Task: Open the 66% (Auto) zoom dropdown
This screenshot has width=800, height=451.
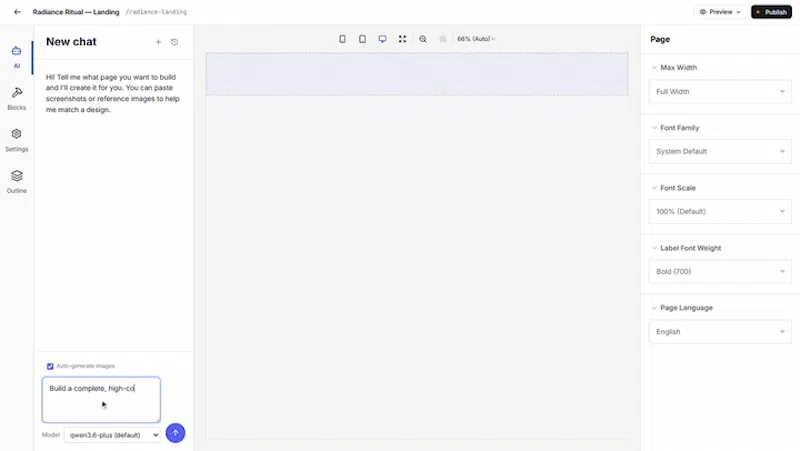Action: (x=476, y=39)
